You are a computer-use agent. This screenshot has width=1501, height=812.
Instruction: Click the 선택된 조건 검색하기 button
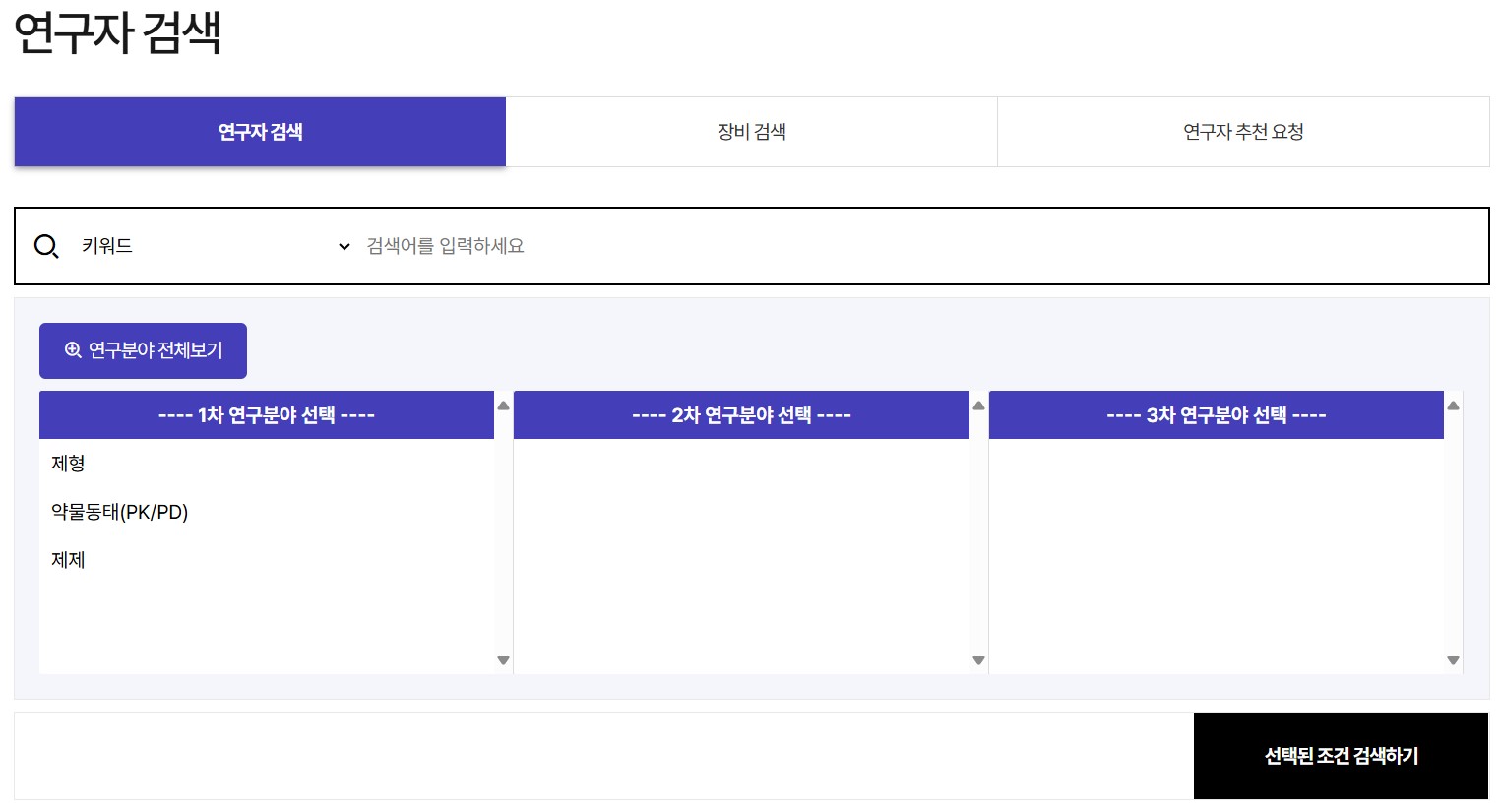point(1341,756)
